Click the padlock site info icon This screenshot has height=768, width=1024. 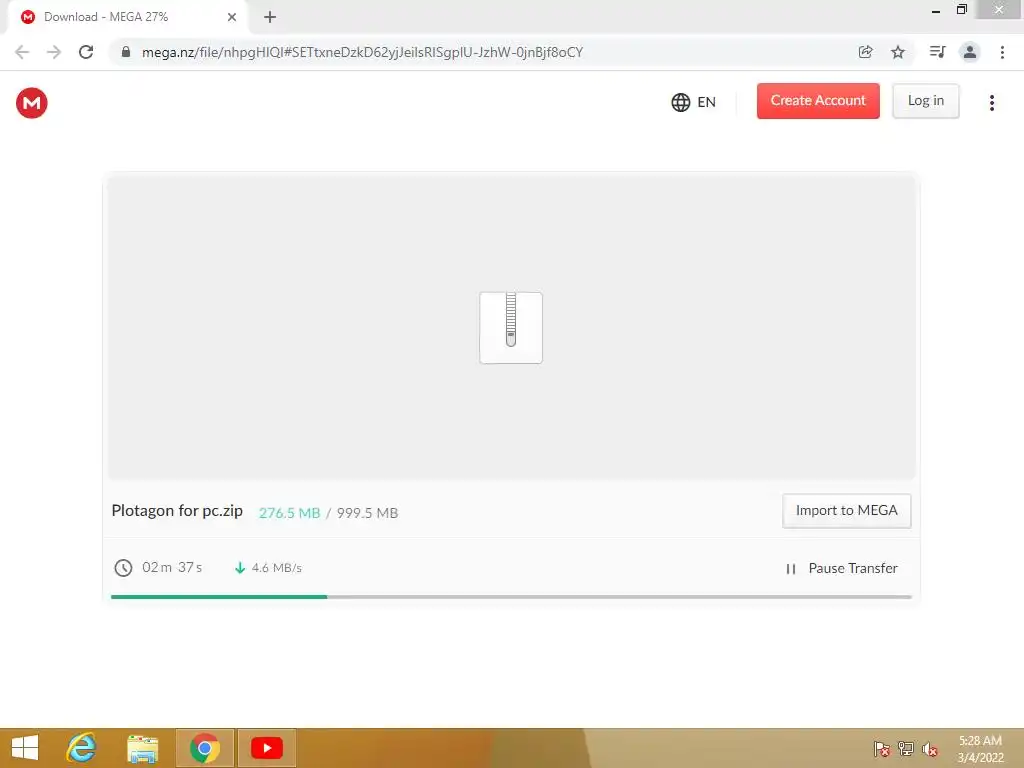(126, 52)
